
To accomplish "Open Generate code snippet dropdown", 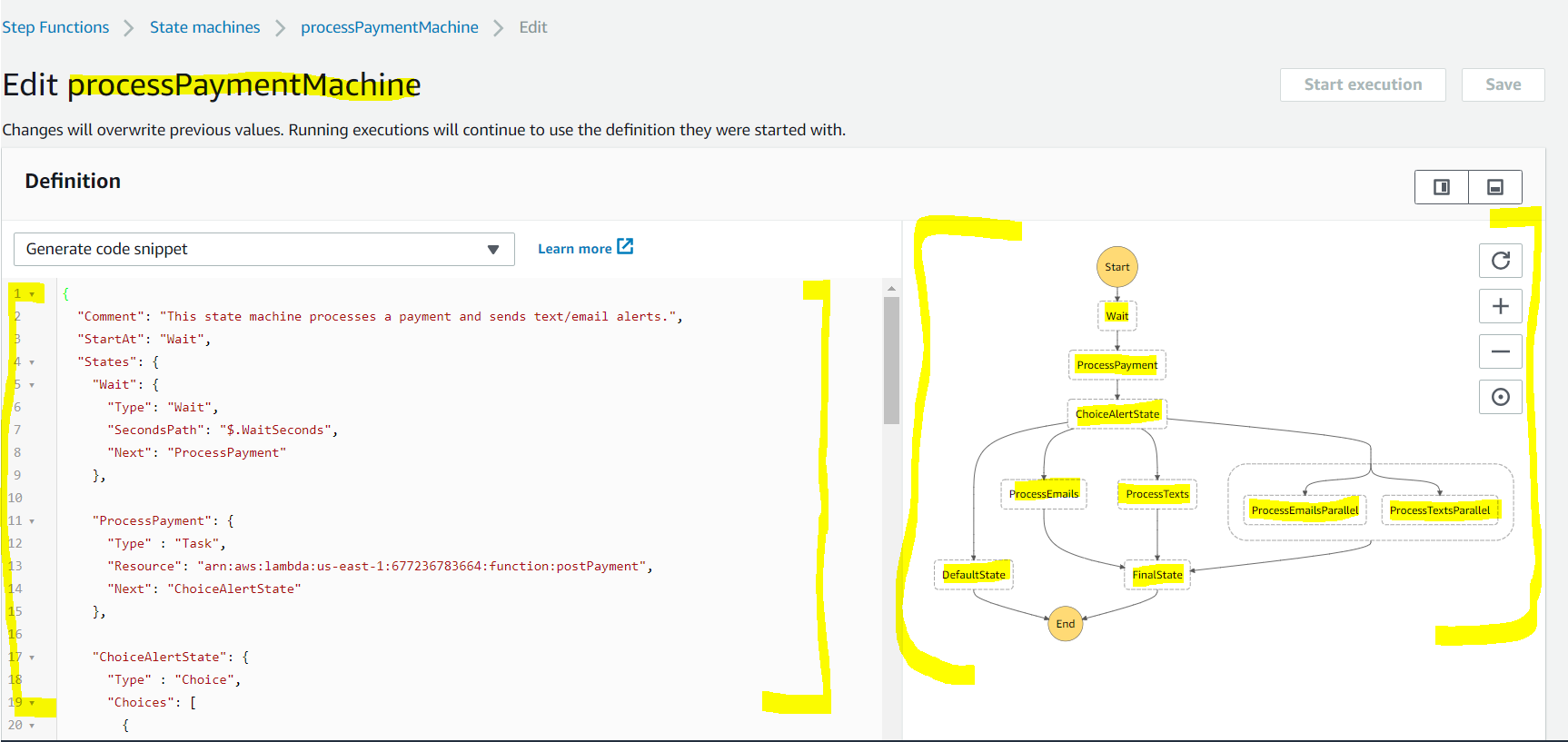I will tap(264, 249).
